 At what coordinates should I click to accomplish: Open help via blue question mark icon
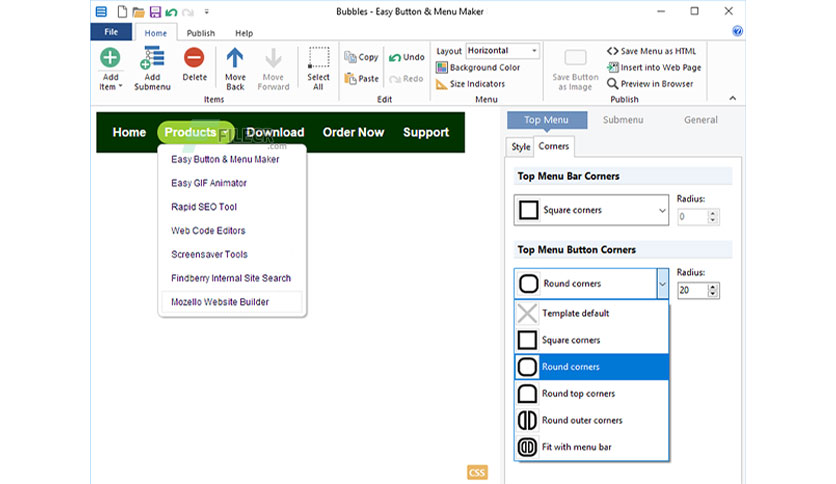[x=737, y=31]
